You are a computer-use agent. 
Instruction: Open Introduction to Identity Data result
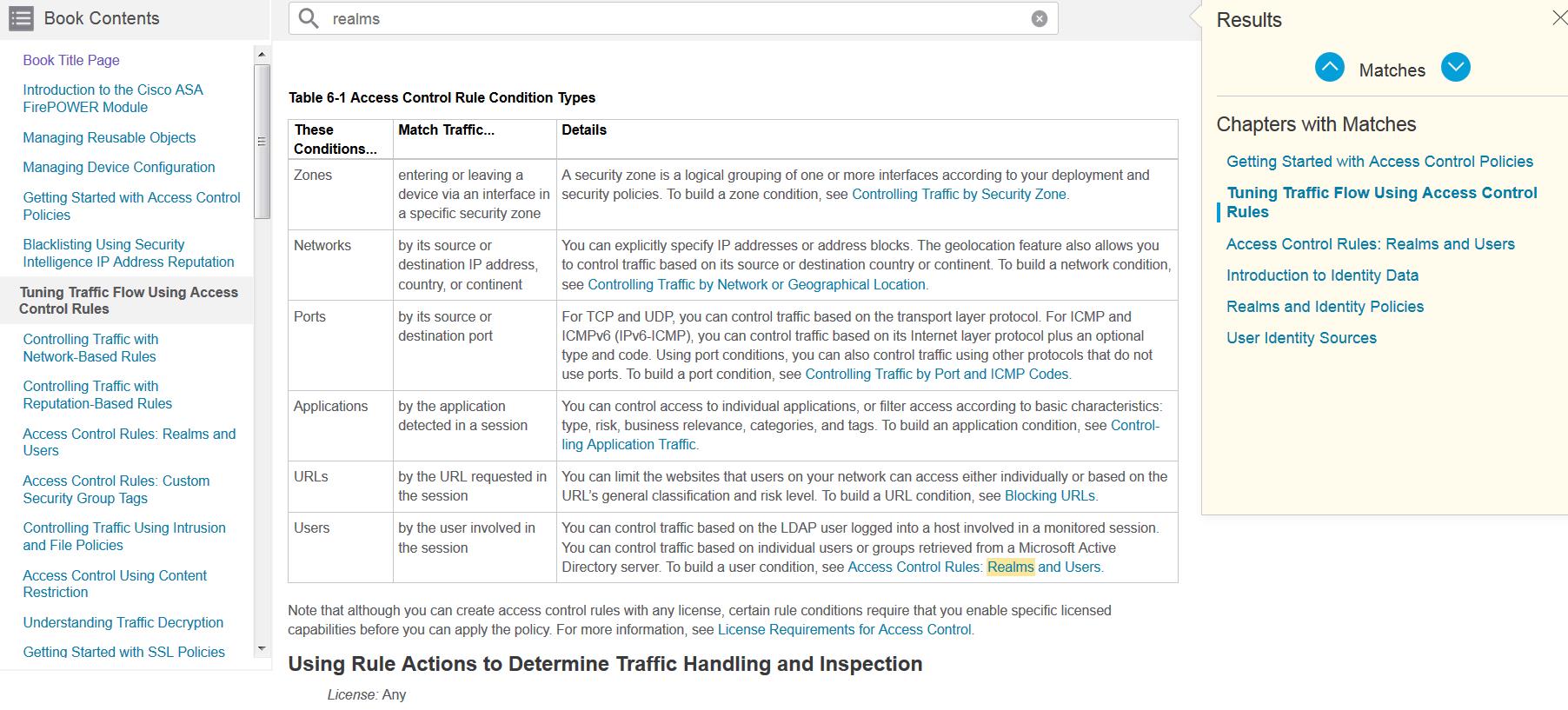tap(1322, 275)
